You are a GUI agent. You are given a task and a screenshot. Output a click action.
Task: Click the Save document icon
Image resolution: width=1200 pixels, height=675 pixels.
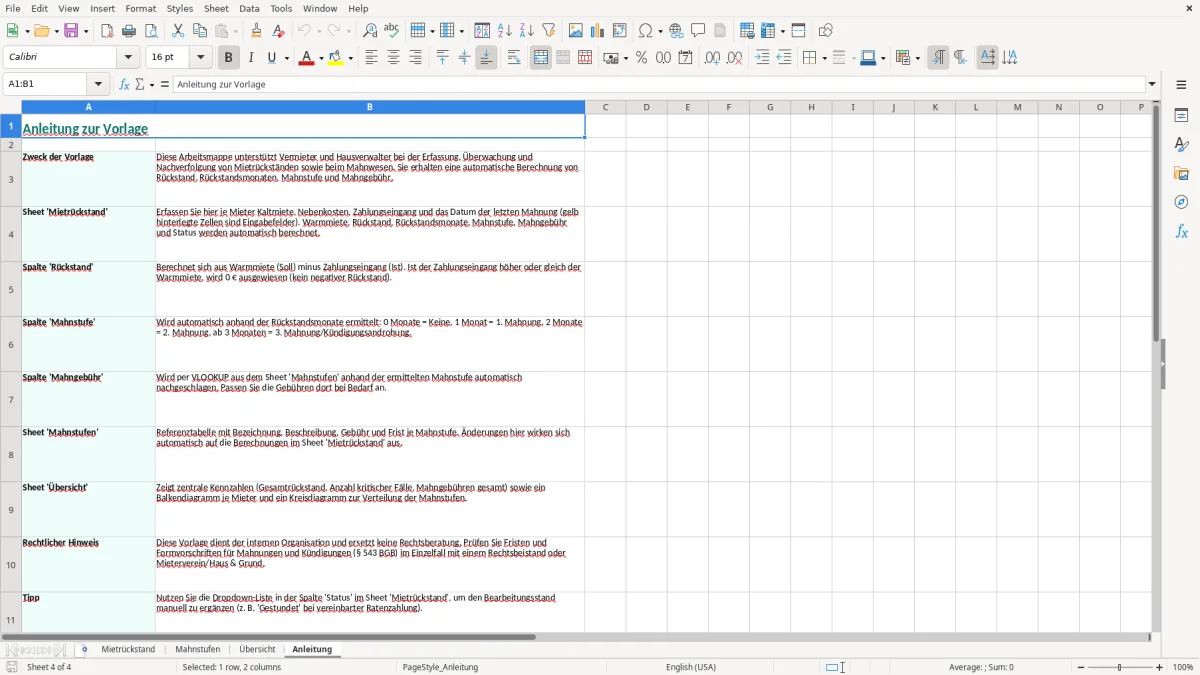(x=71, y=31)
